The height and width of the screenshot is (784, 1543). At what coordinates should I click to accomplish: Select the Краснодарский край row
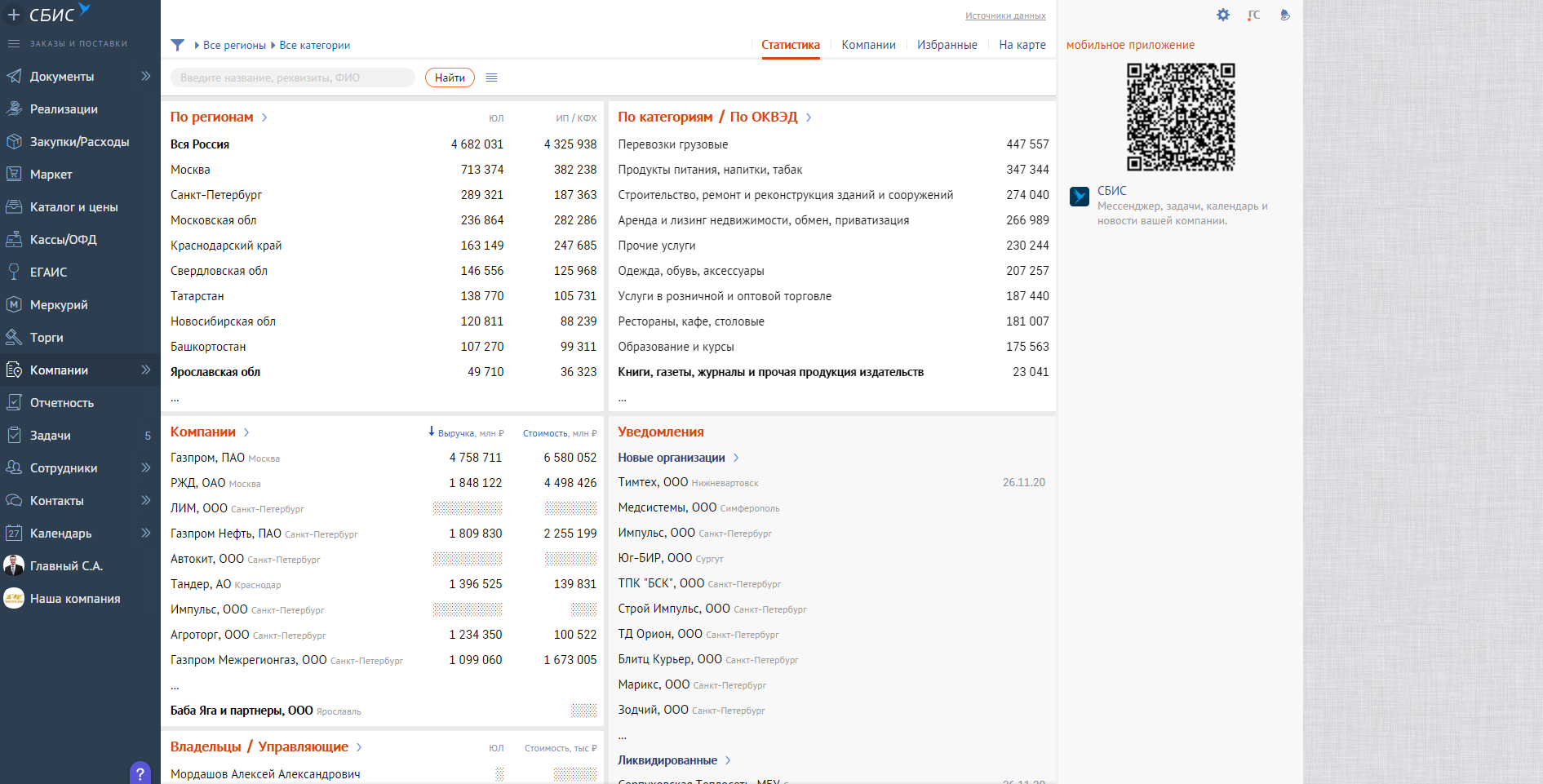click(x=384, y=246)
